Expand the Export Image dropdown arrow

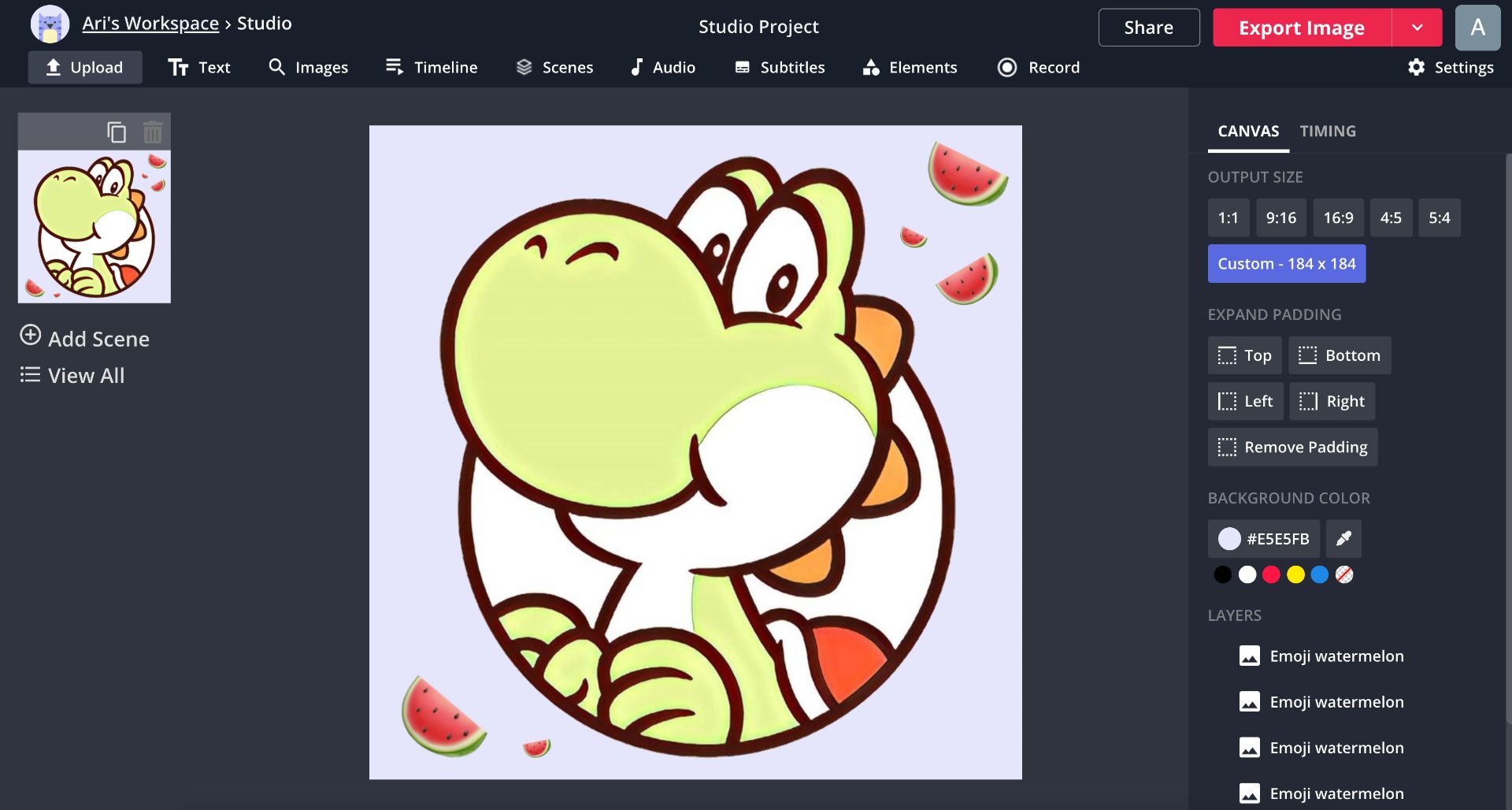(x=1417, y=28)
